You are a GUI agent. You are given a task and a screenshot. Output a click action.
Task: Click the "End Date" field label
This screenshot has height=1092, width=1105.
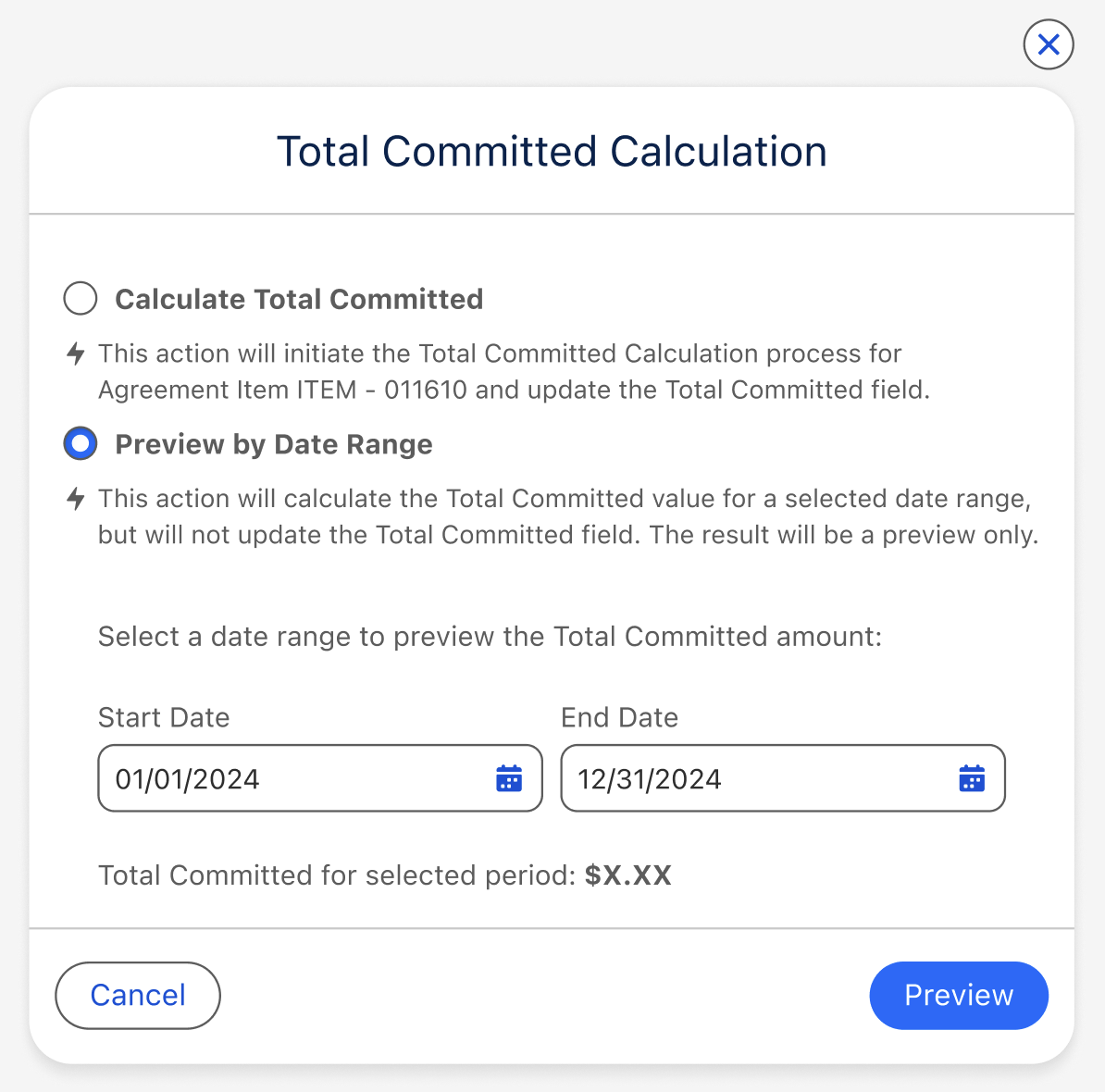[619, 718]
